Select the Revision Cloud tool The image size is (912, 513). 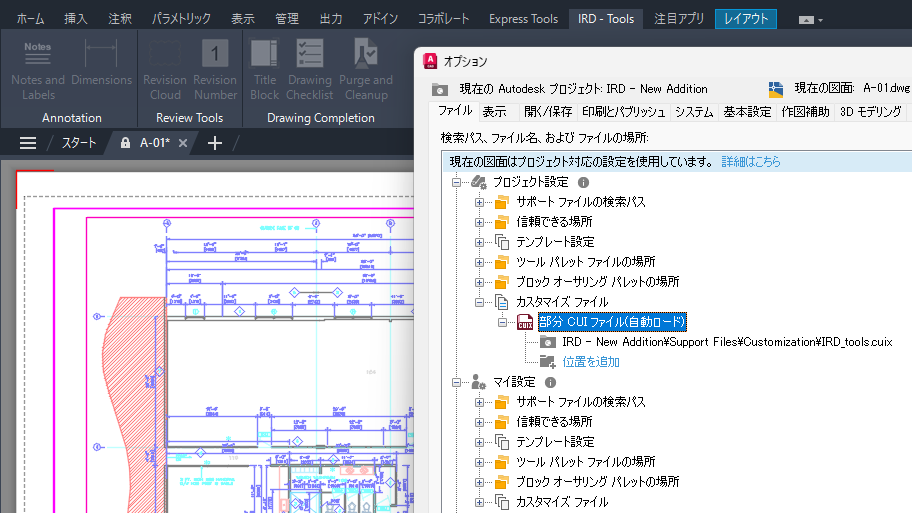(165, 70)
